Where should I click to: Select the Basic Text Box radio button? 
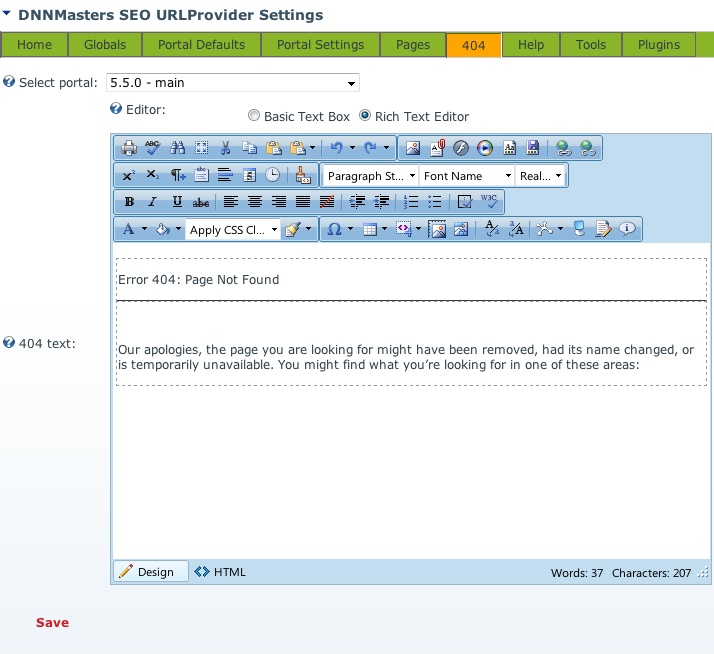coord(254,116)
